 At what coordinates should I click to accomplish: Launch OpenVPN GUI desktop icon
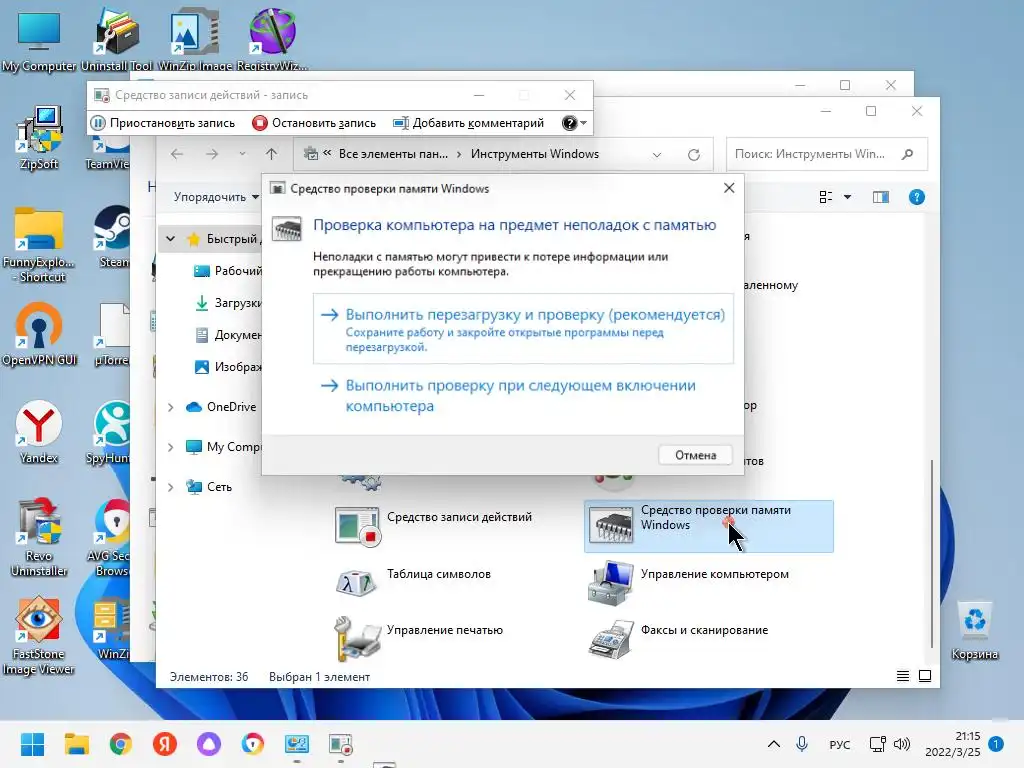(x=39, y=334)
